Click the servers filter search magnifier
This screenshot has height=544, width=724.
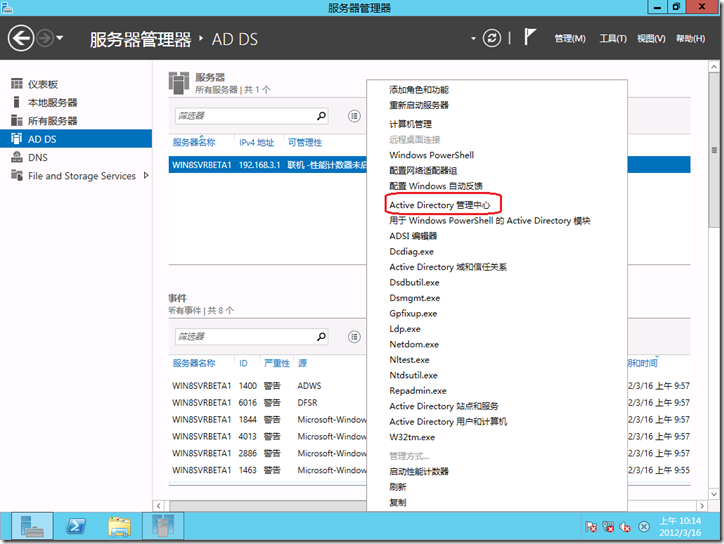tap(321, 116)
